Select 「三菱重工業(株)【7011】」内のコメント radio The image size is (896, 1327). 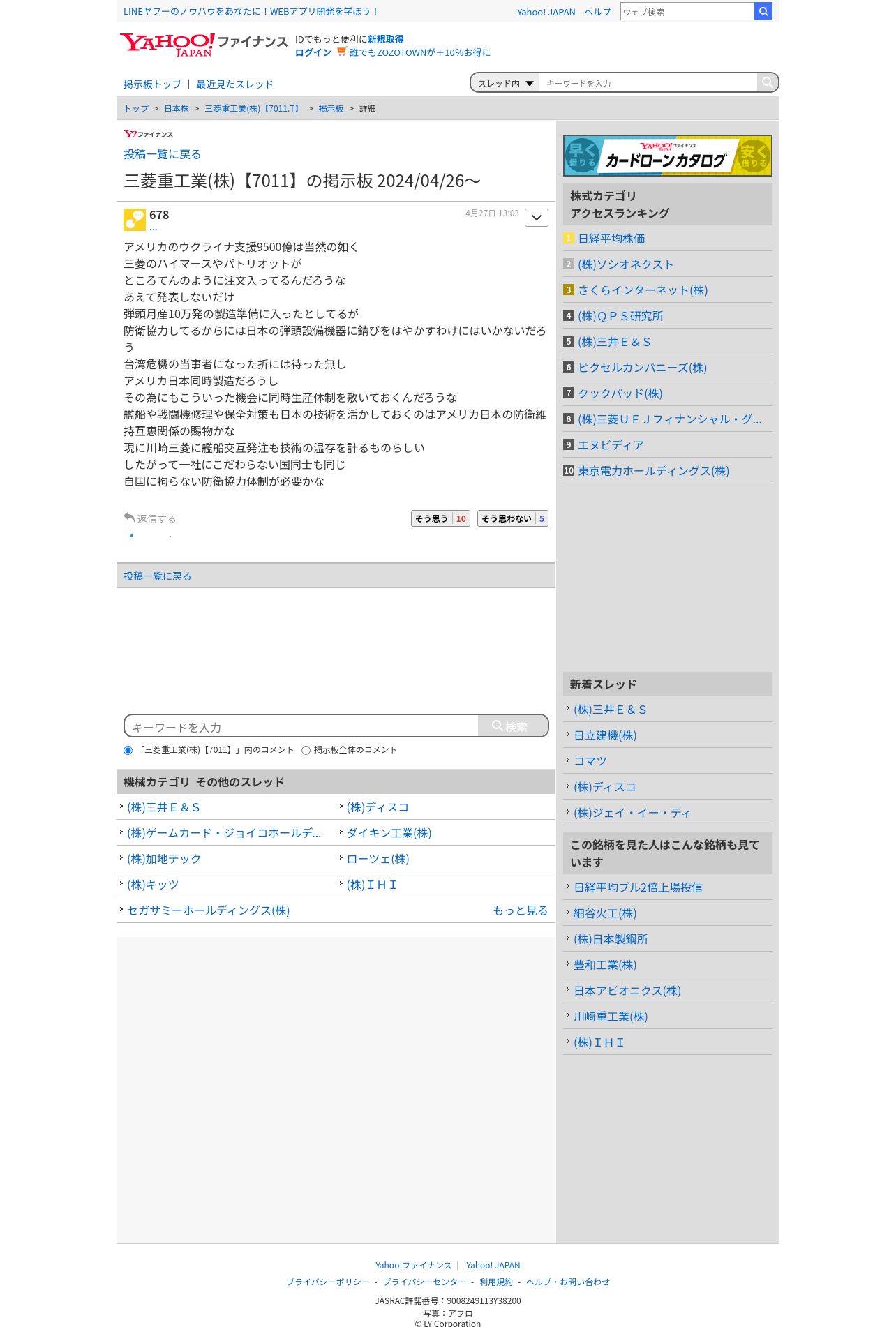[x=128, y=751]
